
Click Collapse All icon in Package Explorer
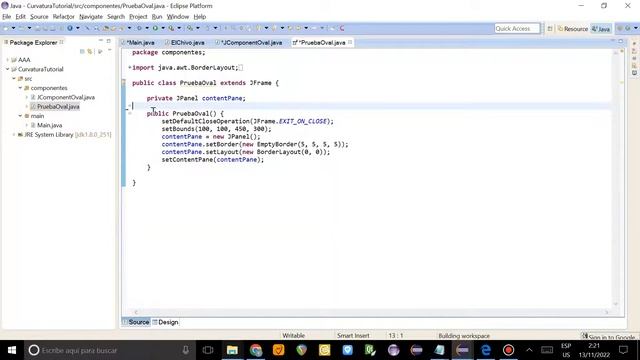tap(82, 51)
